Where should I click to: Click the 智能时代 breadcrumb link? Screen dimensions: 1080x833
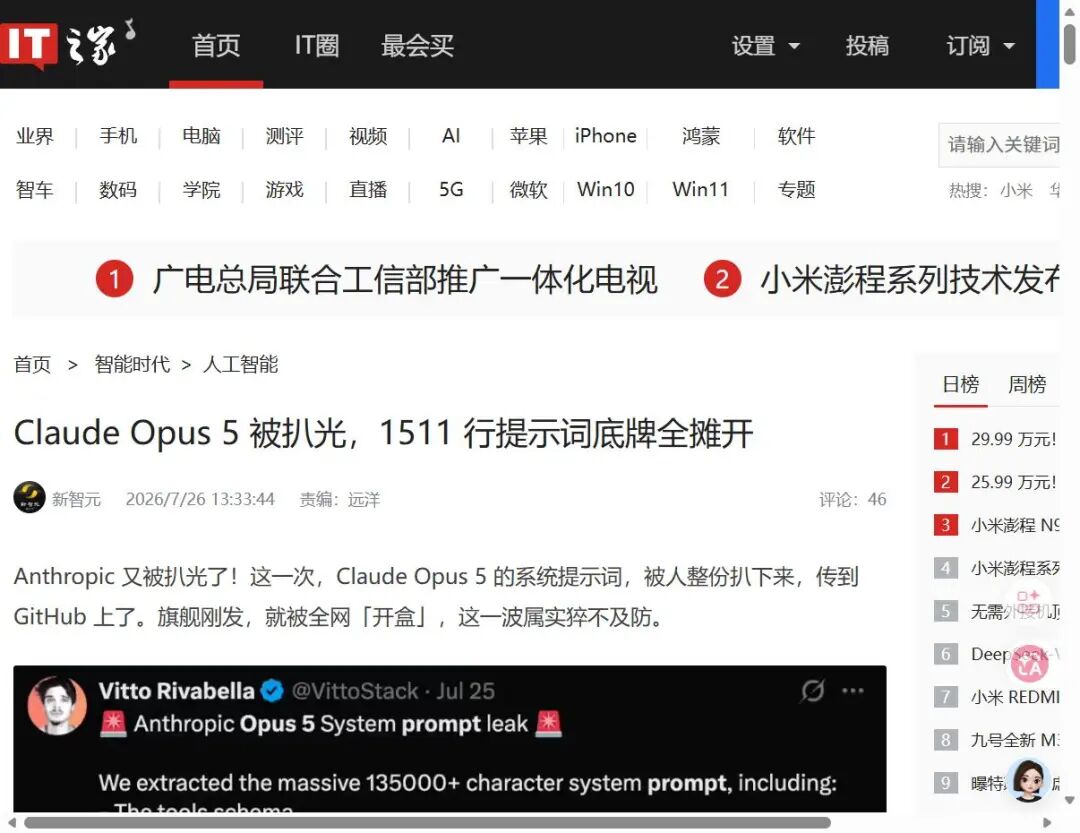click(x=132, y=364)
